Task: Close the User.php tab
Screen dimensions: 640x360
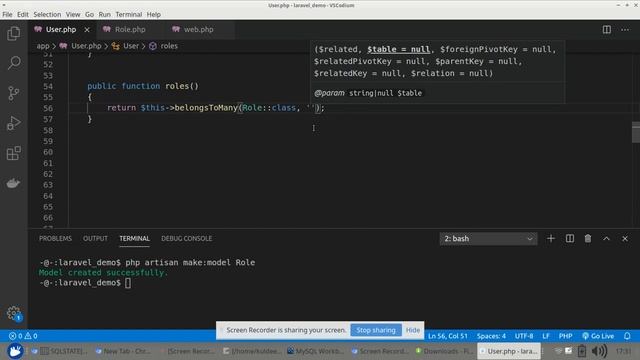Action: (x=87, y=29)
